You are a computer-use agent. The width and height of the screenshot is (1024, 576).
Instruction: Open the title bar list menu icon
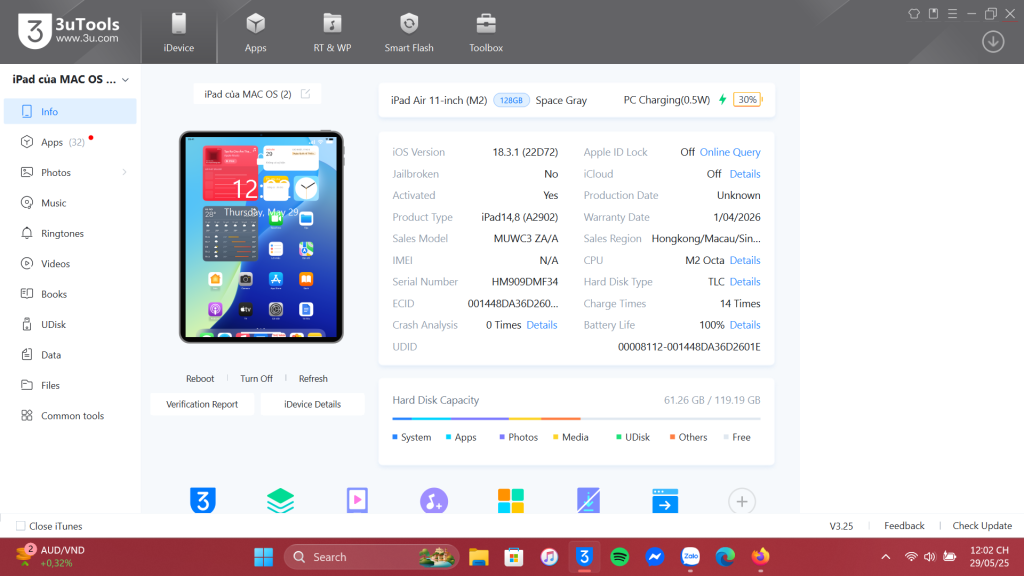point(952,14)
